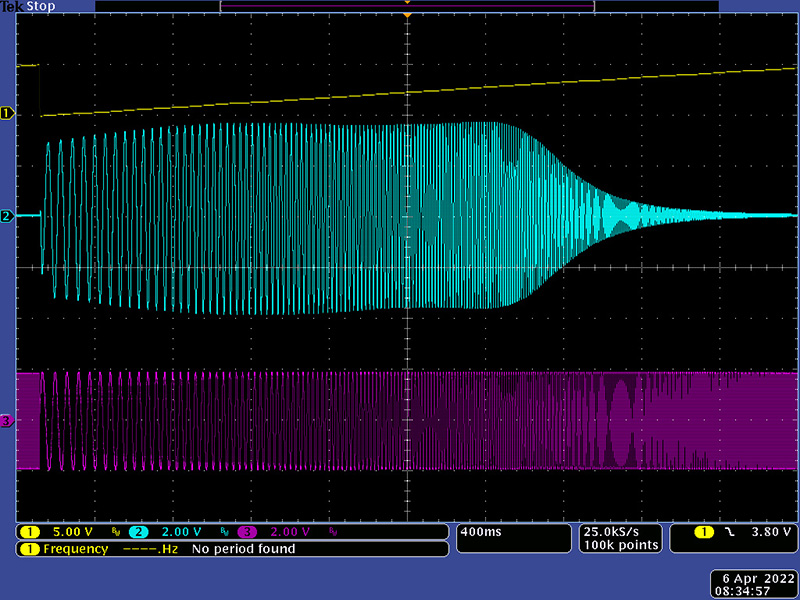Click the date and time display

(756, 585)
